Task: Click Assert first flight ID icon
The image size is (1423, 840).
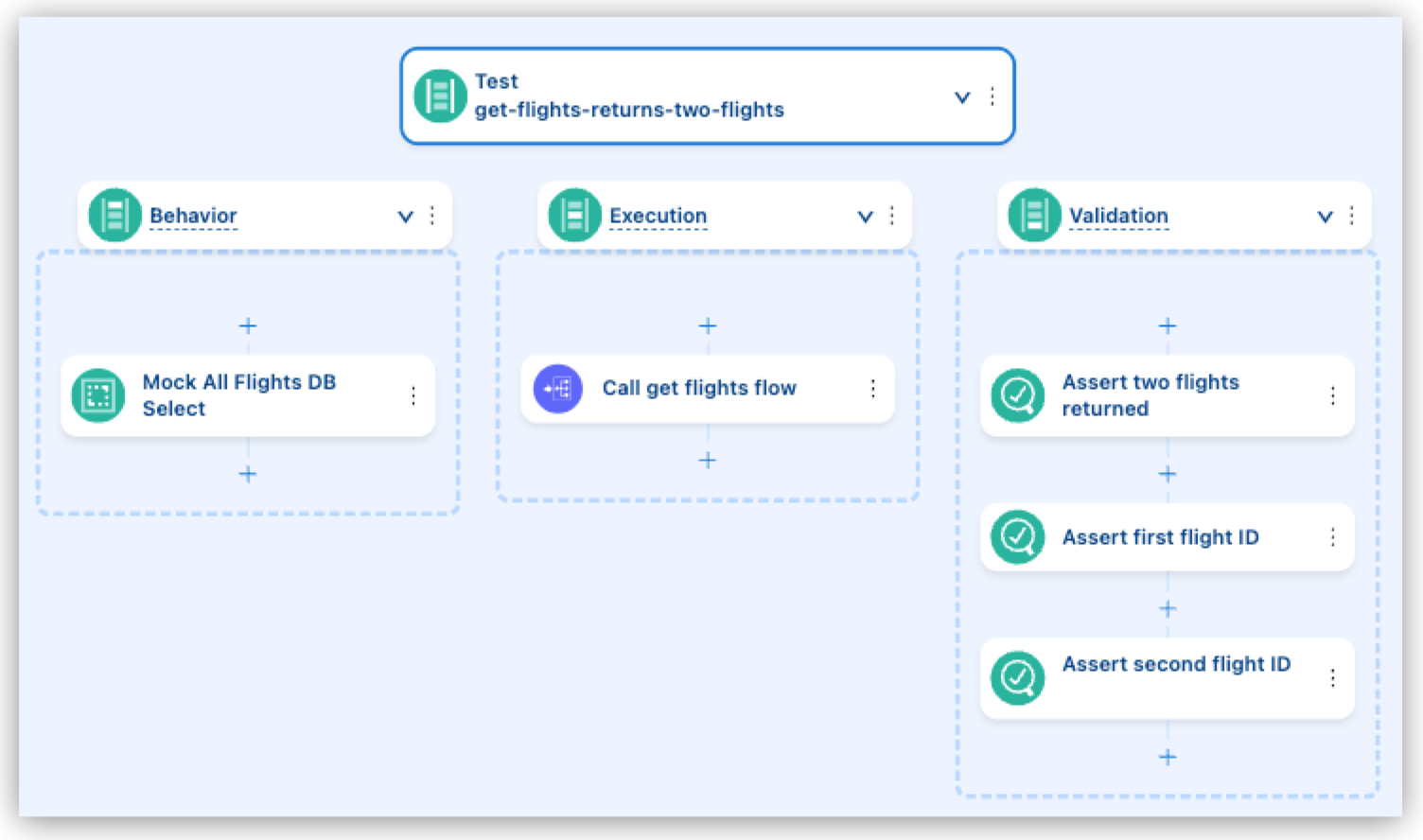Action: (x=1018, y=537)
